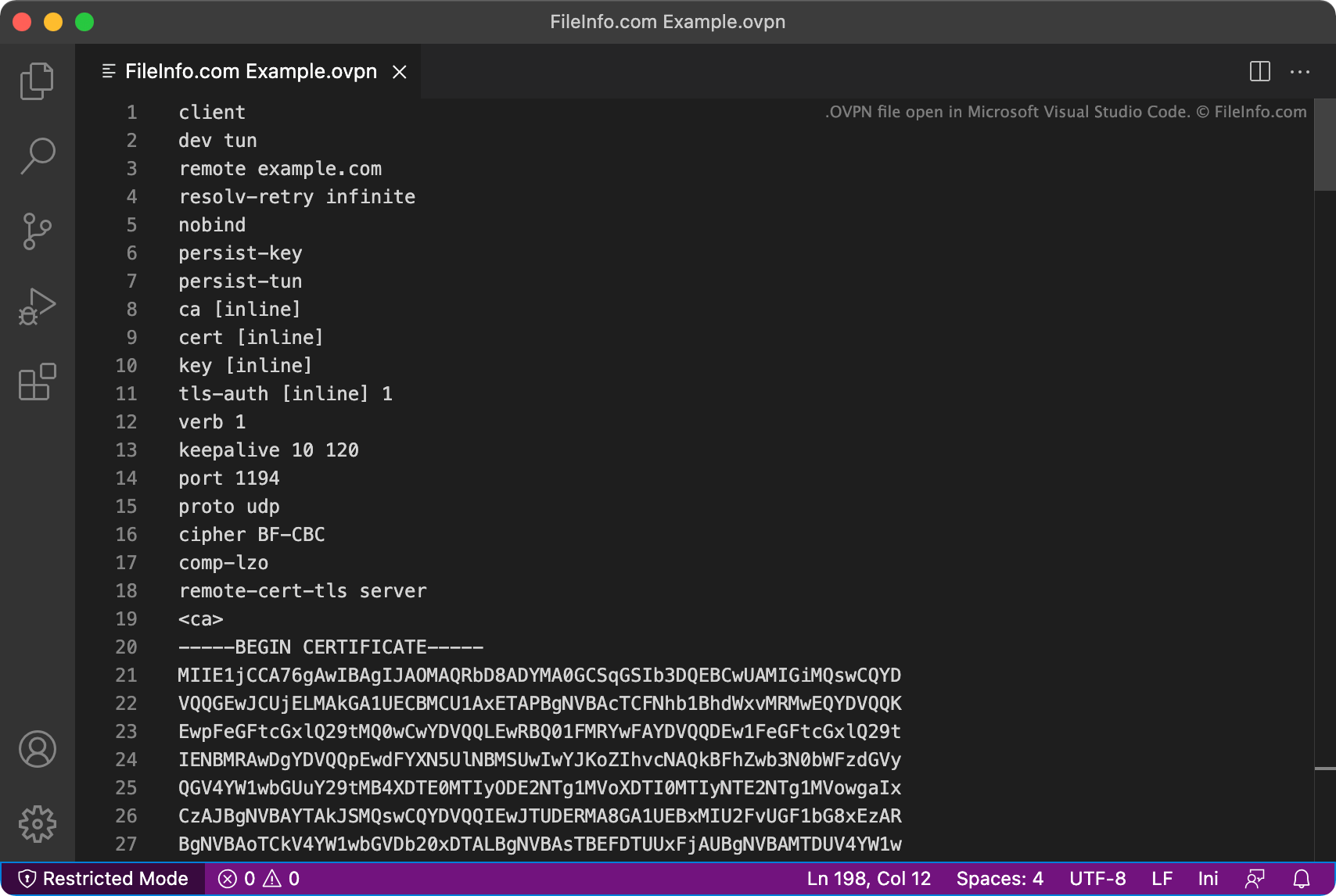Open the Source Control view
This screenshot has width=1336, height=896.
pyautogui.click(x=37, y=231)
